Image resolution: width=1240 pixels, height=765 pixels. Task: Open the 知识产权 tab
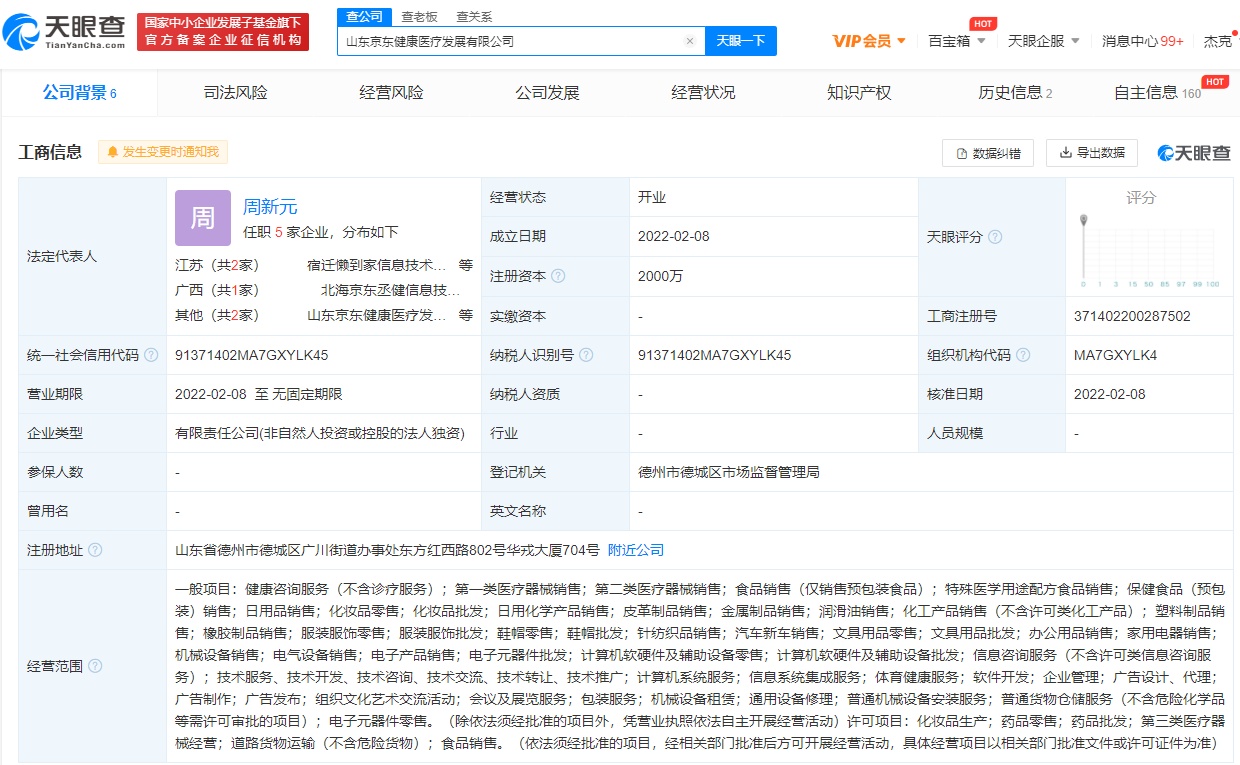860,93
